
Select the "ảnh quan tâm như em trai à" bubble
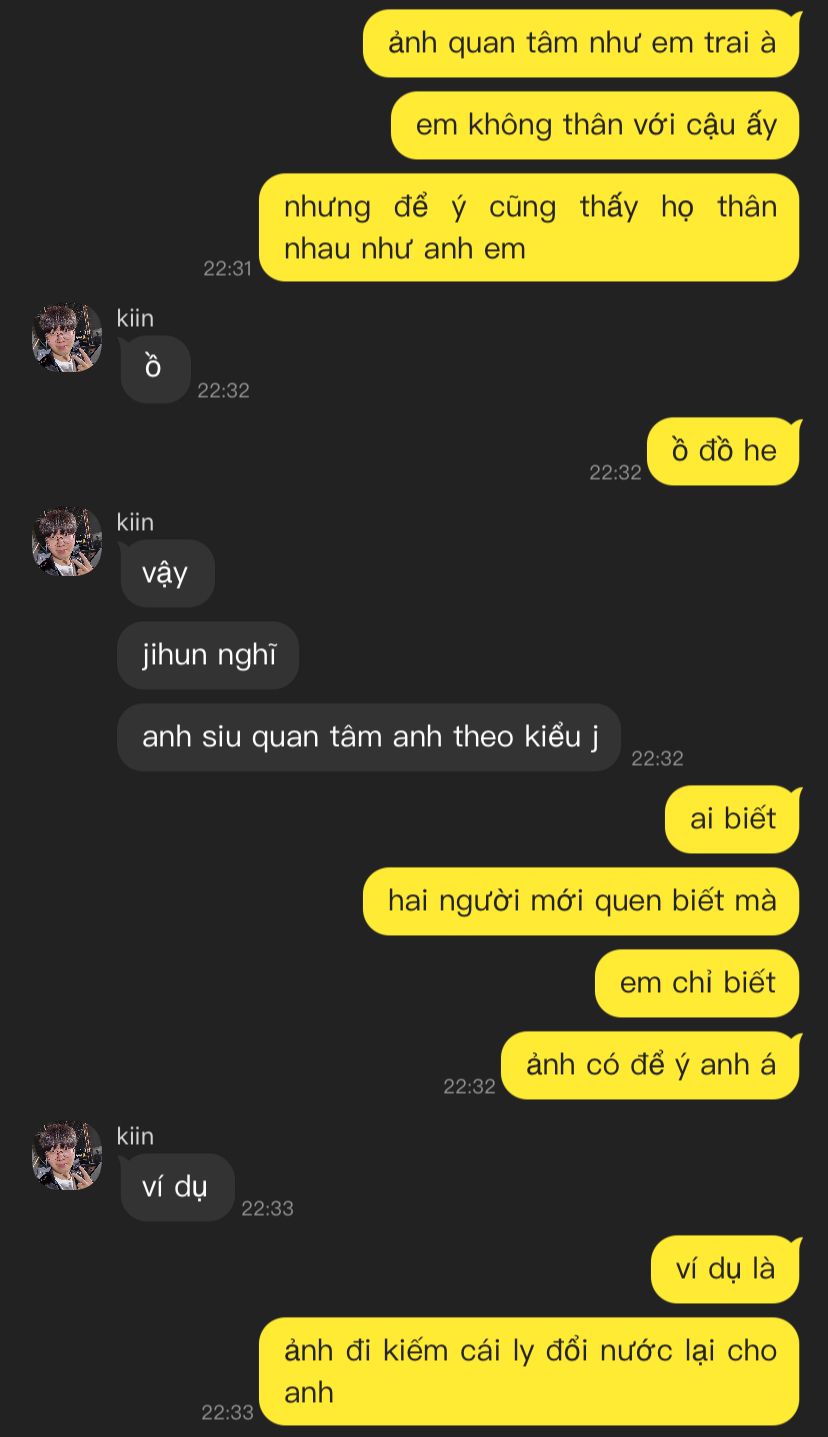(581, 43)
